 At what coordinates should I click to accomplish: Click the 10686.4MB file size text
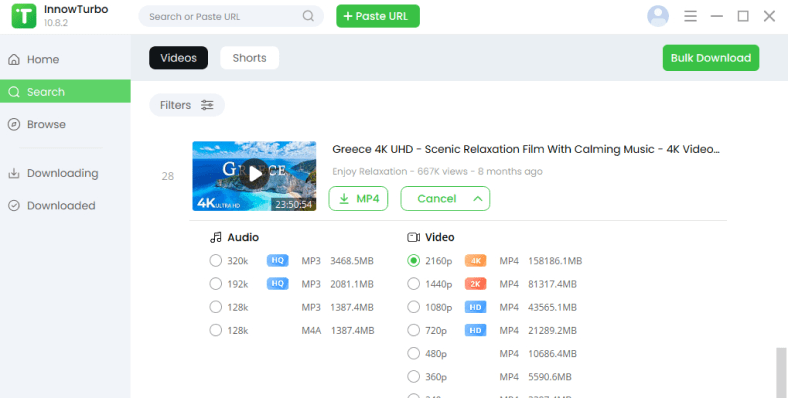(x=552, y=353)
